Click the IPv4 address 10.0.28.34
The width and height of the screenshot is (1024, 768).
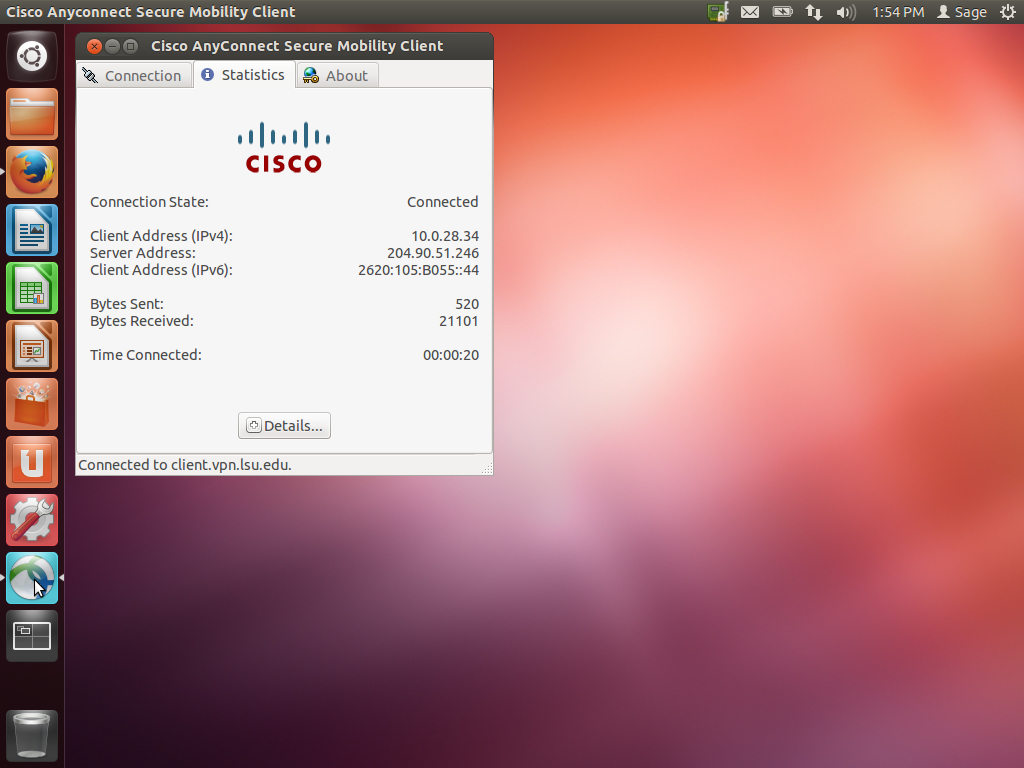[445, 236]
